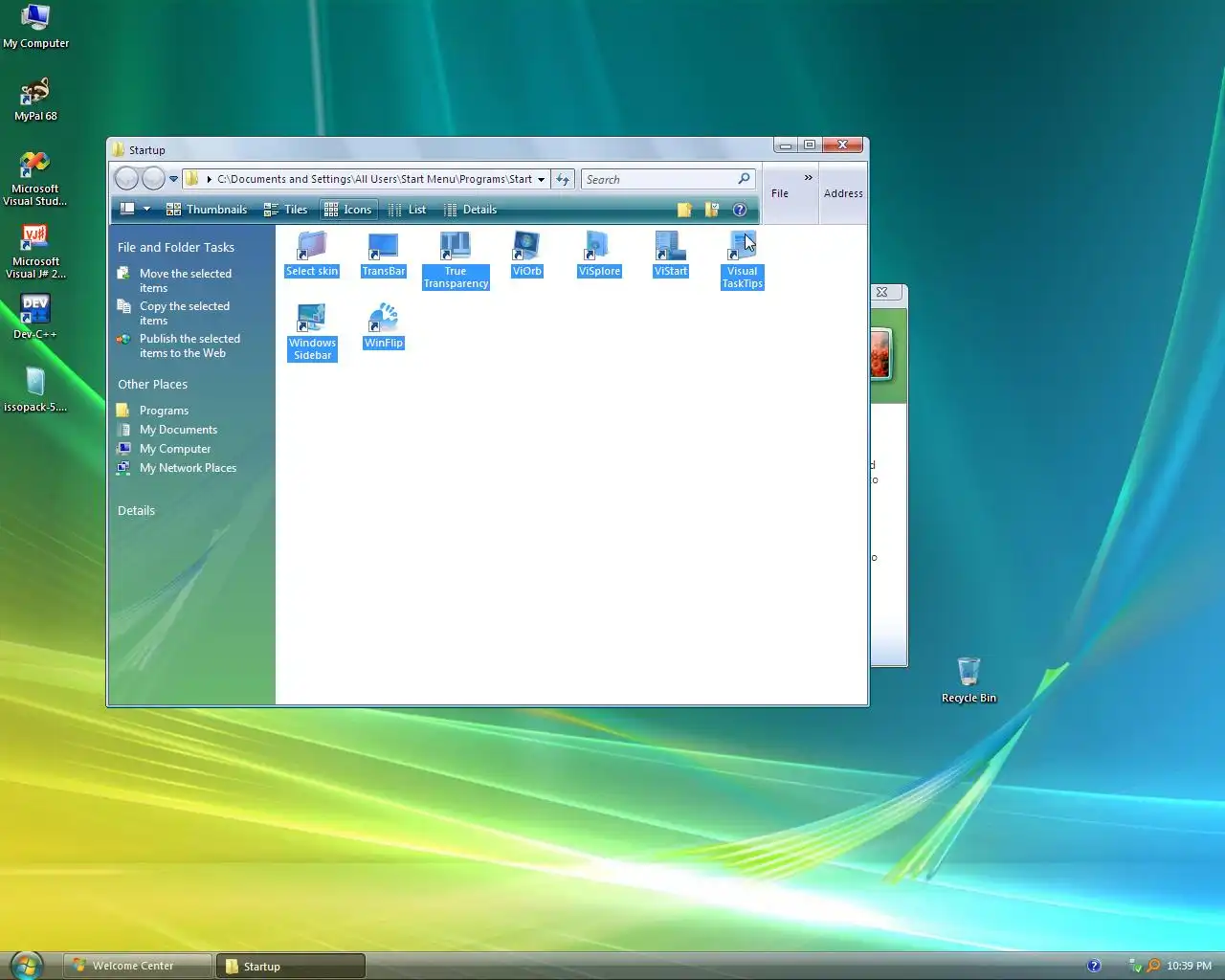This screenshot has width=1225, height=980.
Task: Click the safely remove hardware tray icon
Action: point(1135,966)
